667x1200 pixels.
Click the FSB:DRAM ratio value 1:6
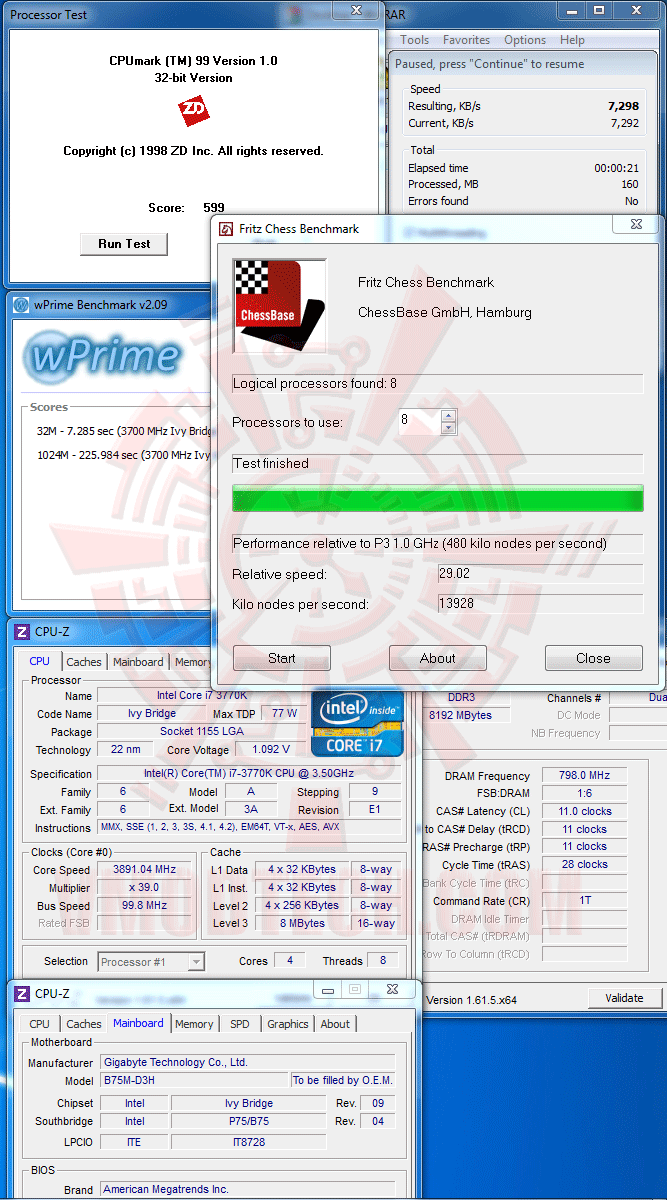pos(585,793)
